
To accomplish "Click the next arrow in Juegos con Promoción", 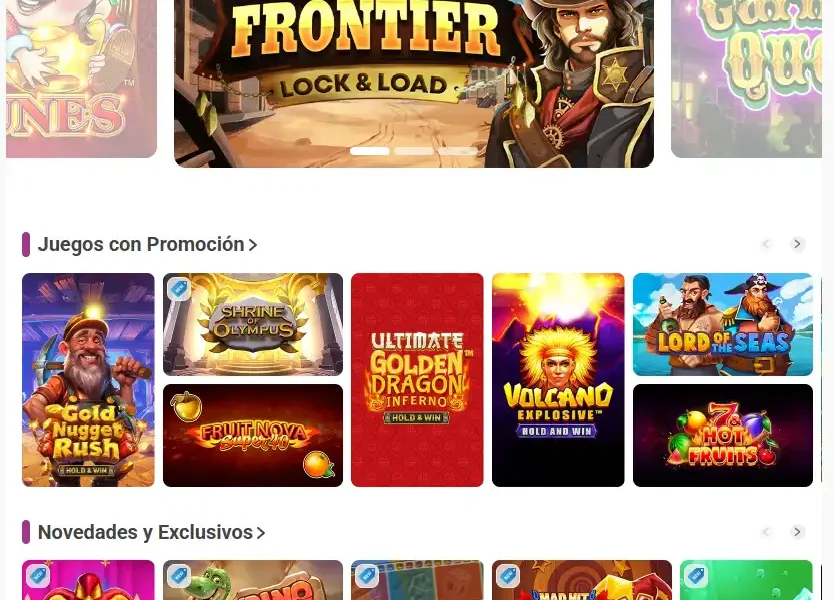I will coord(797,244).
